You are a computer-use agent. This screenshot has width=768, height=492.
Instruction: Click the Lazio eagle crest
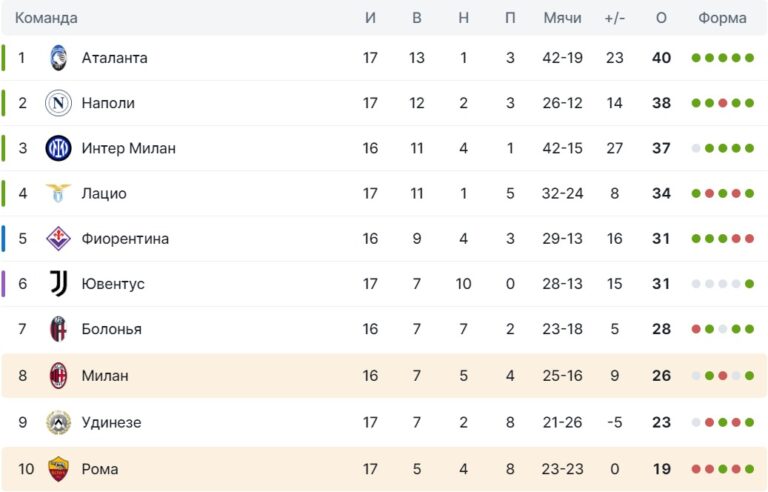58,193
